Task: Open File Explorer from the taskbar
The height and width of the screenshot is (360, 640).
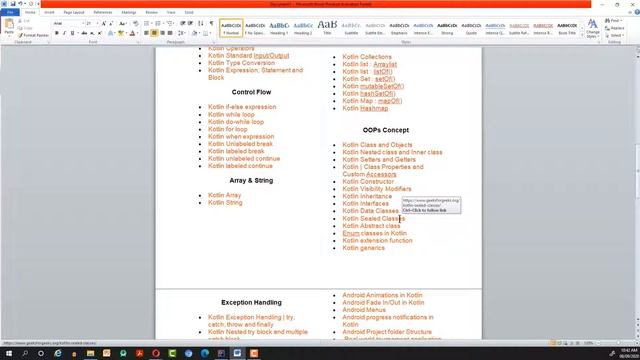Action: point(90,353)
